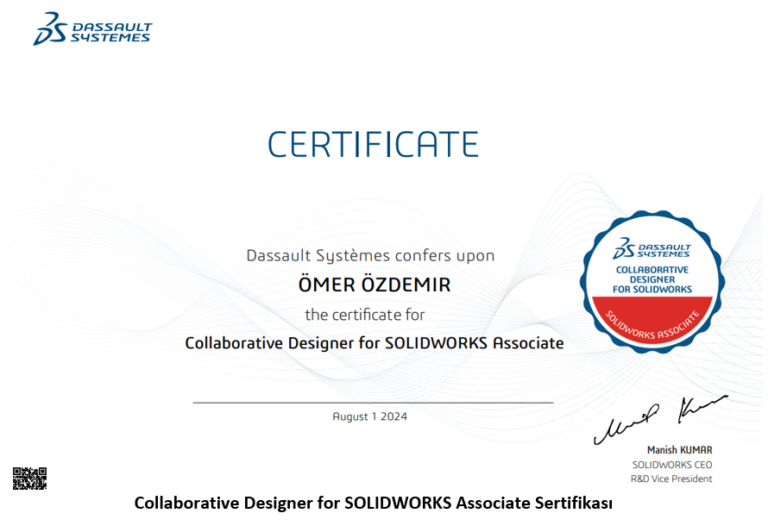Screen dimensions: 768x532
Task: Click the horizontal line above the date
Action: [x=372, y=402]
